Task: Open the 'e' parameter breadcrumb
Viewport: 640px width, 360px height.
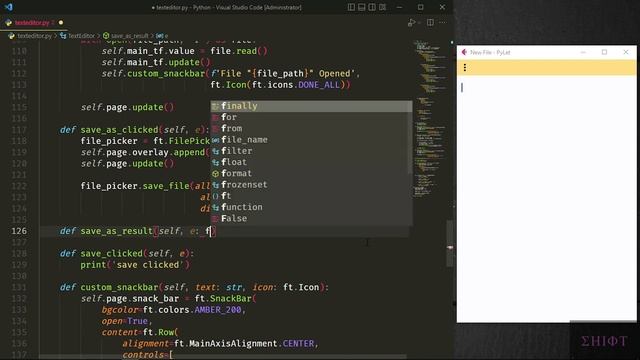Action: coord(162,36)
